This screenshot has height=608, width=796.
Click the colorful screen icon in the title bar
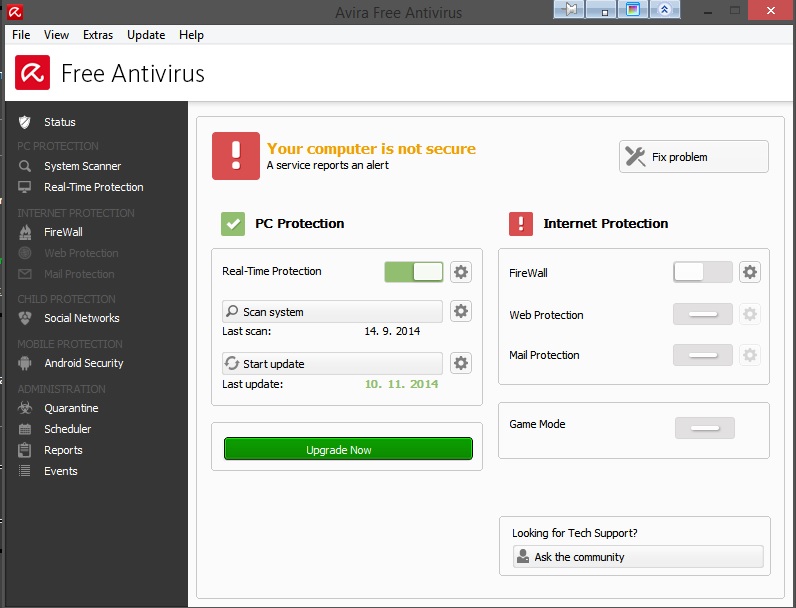633,10
